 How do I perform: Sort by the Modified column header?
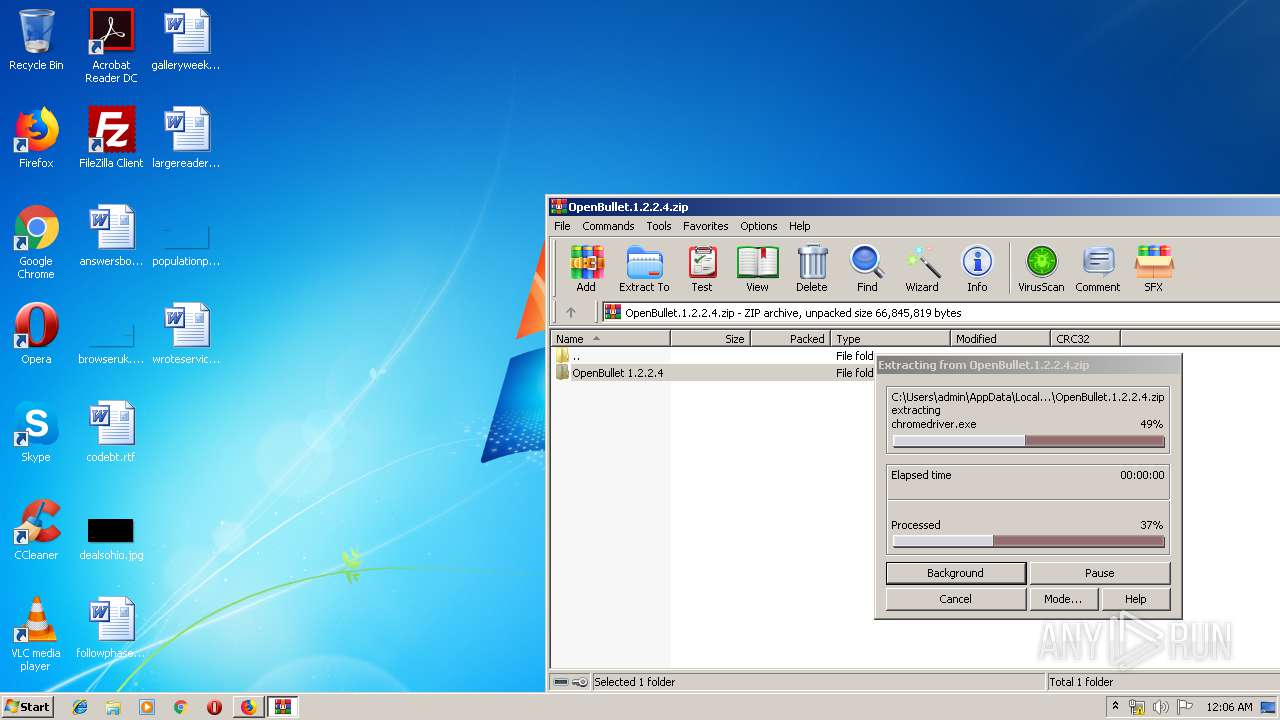(x=1000, y=339)
